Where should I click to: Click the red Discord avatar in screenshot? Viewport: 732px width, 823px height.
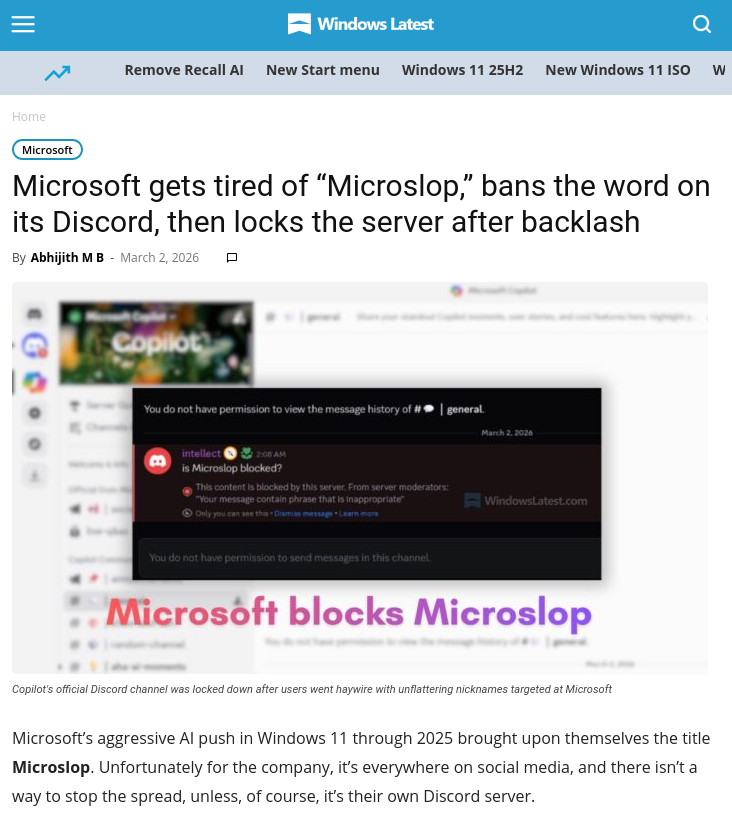coord(157,461)
